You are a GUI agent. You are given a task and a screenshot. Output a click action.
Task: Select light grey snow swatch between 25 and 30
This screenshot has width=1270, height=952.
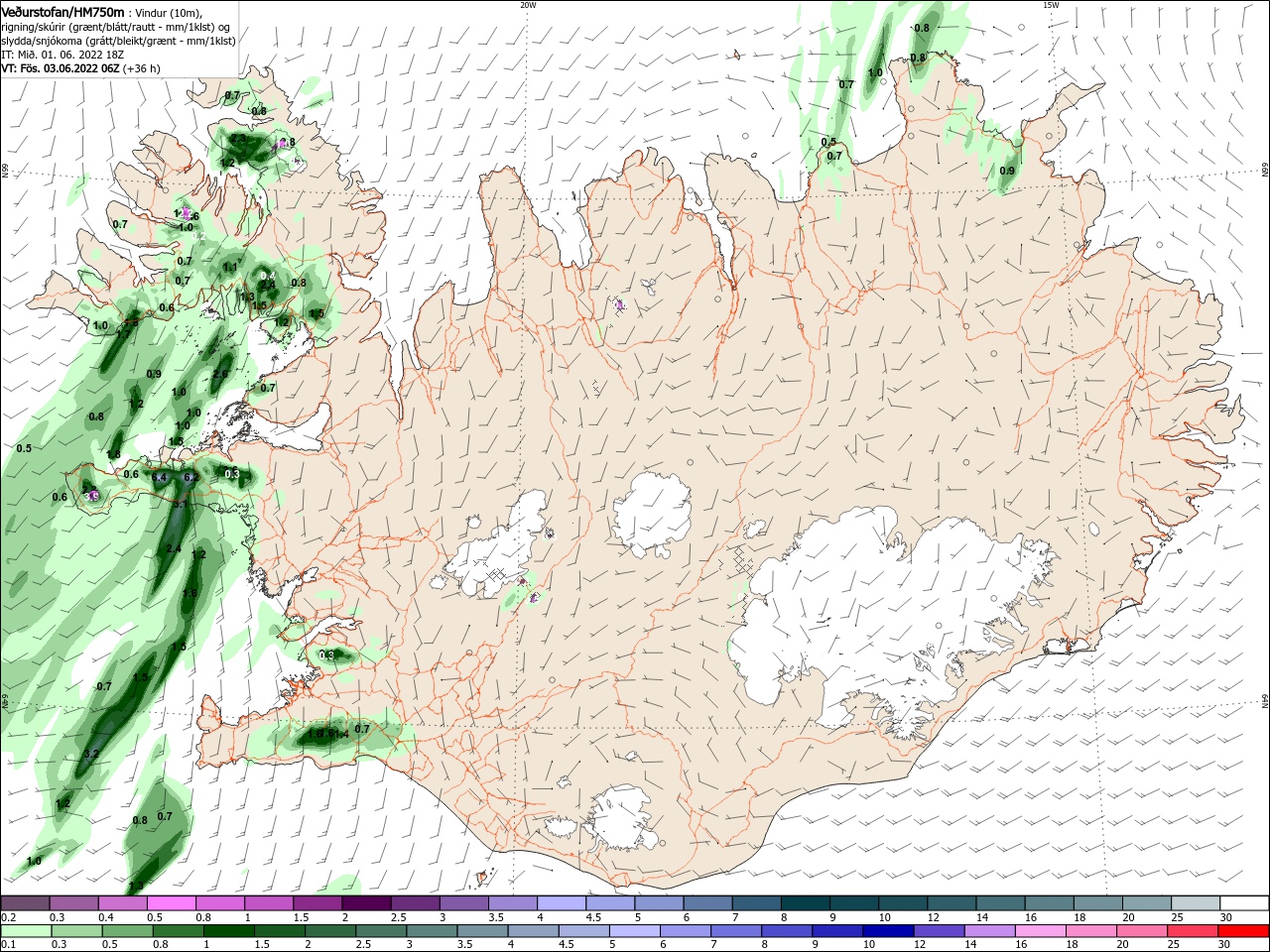tap(1195, 903)
